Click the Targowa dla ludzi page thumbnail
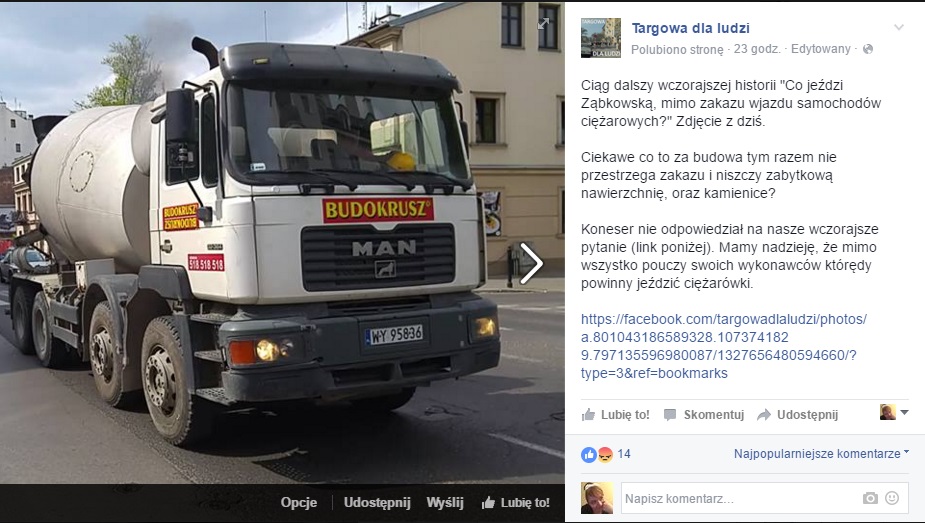 [601, 38]
